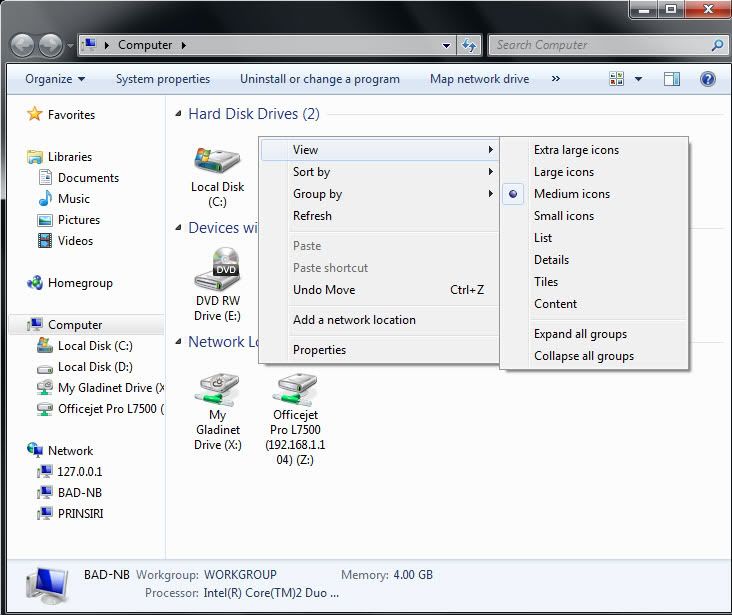Click the Search Computer input field
The width and height of the screenshot is (732, 615).
600,45
